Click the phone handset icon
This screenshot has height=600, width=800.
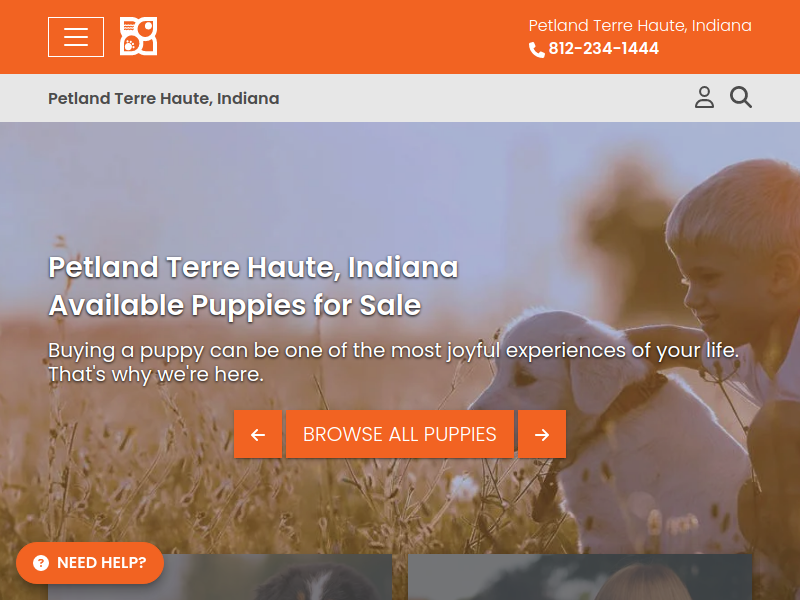[x=536, y=49]
